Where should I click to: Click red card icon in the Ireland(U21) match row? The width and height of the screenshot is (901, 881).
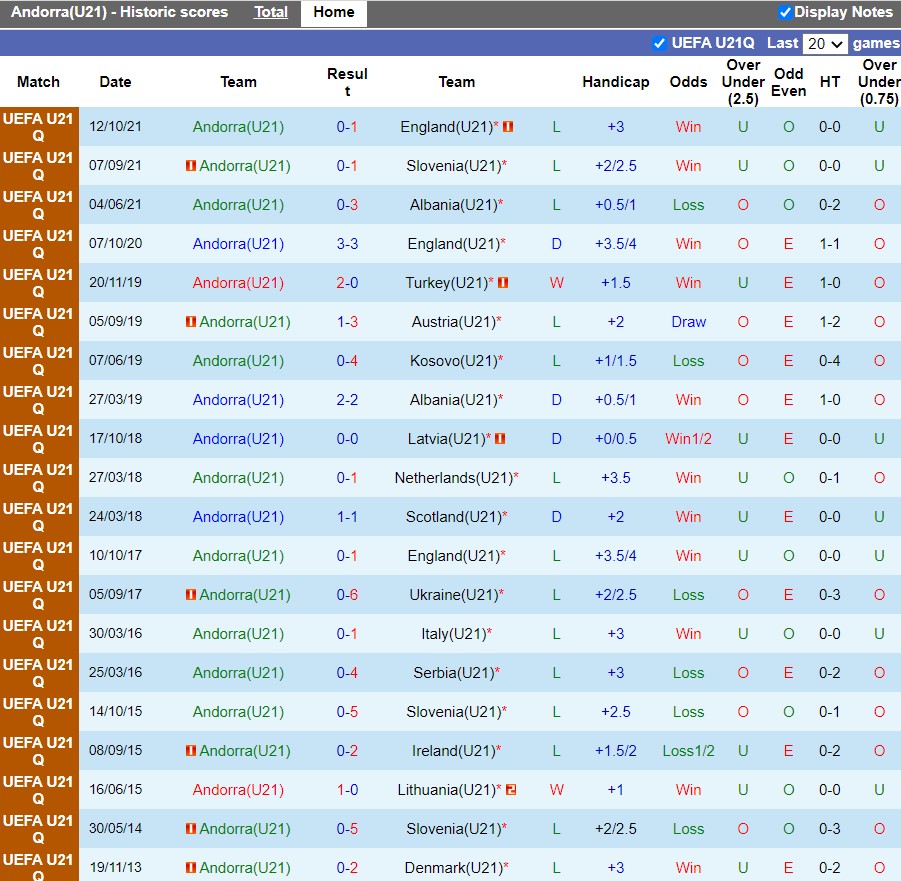pyautogui.click(x=191, y=751)
